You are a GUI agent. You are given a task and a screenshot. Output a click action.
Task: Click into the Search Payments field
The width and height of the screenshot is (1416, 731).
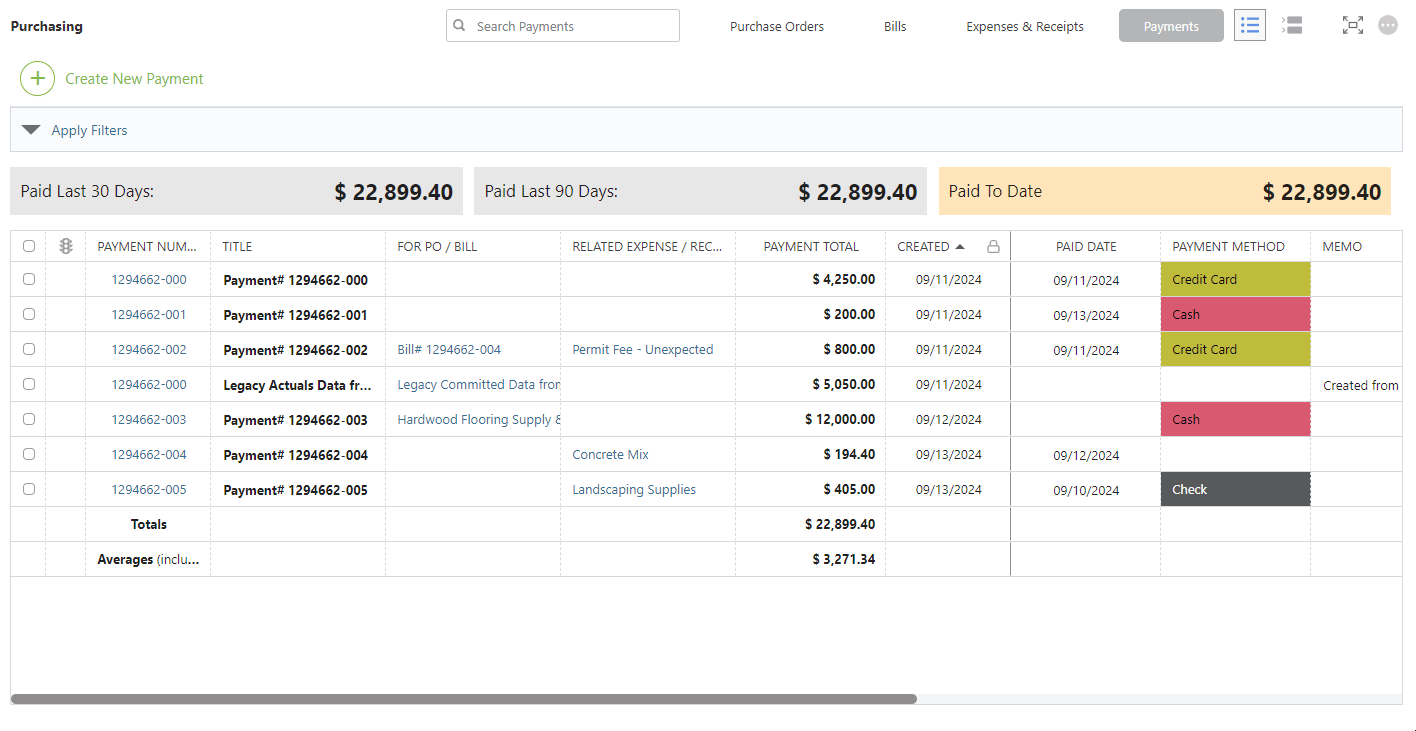pyautogui.click(x=563, y=26)
